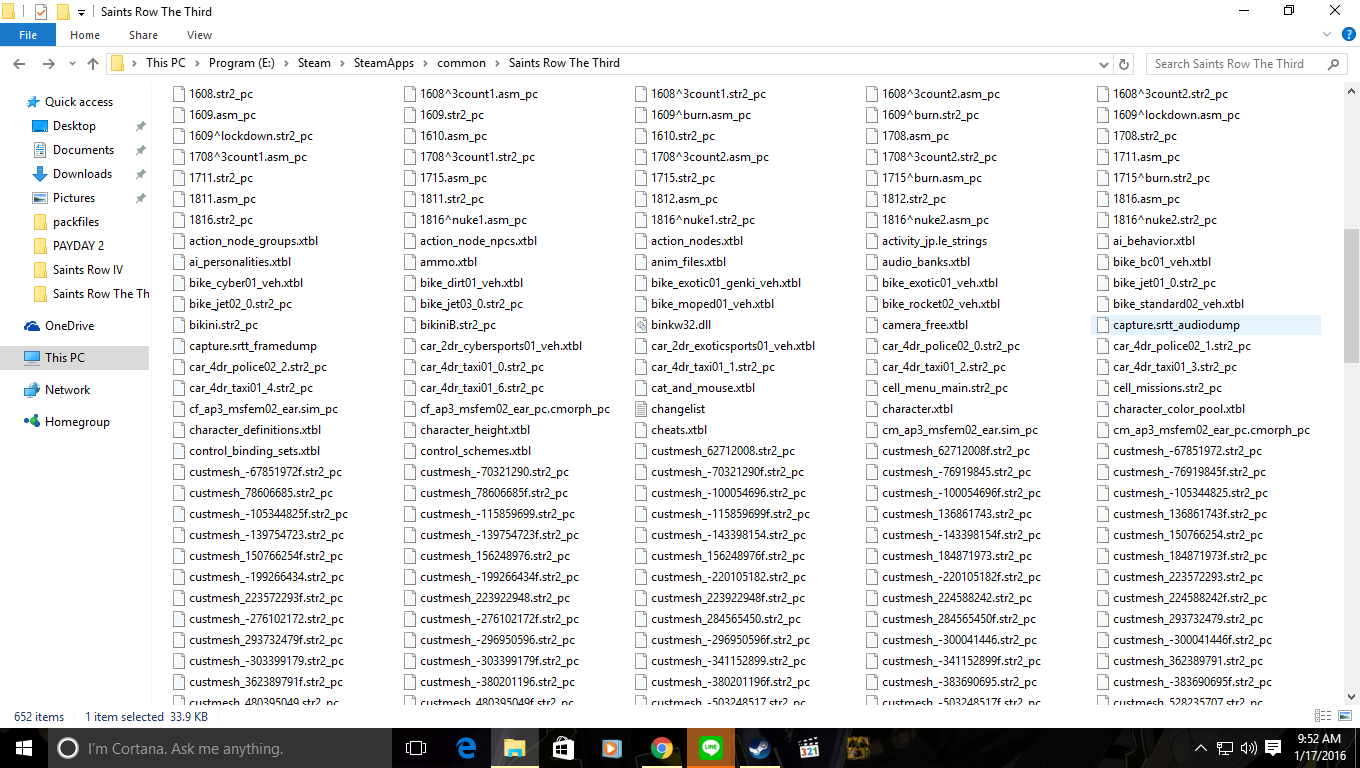This screenshot has height=768, width=1360.
Task: Select the file cheats.xtbl
Action: coord(679,430)
